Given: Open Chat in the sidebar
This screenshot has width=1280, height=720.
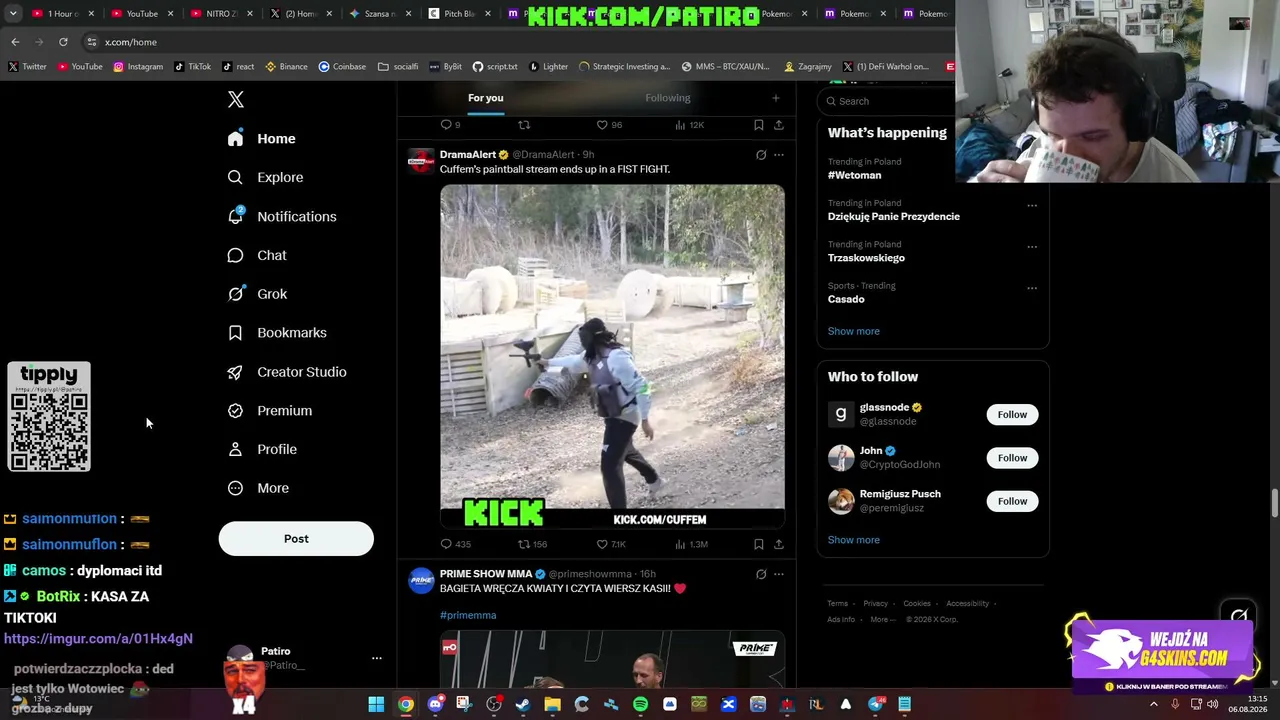Looking at the screenshot, I should coord(257,255).
